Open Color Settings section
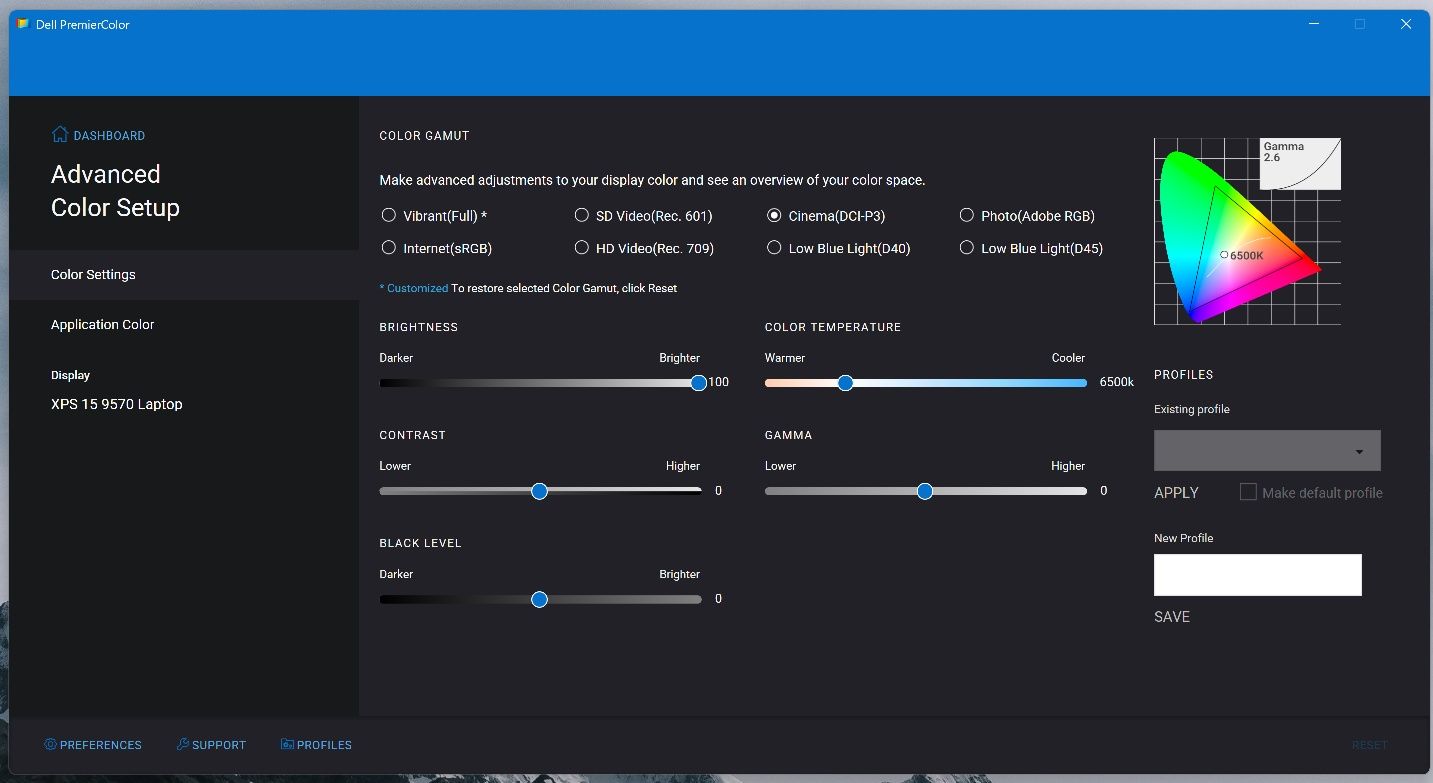 184,275
